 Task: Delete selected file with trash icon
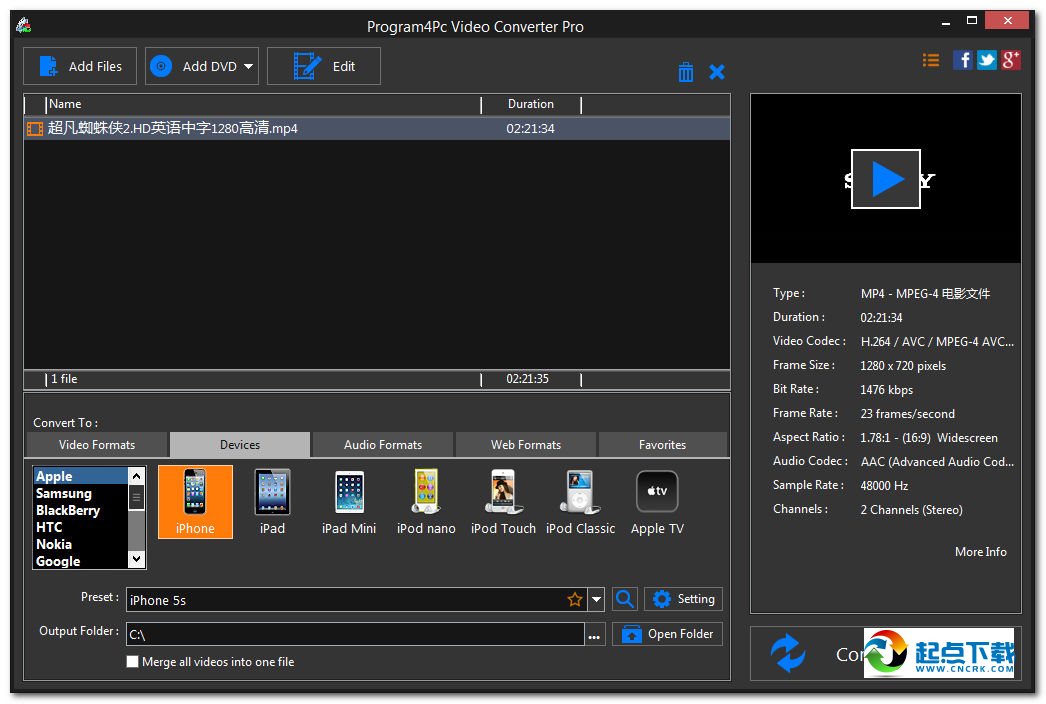686,71
